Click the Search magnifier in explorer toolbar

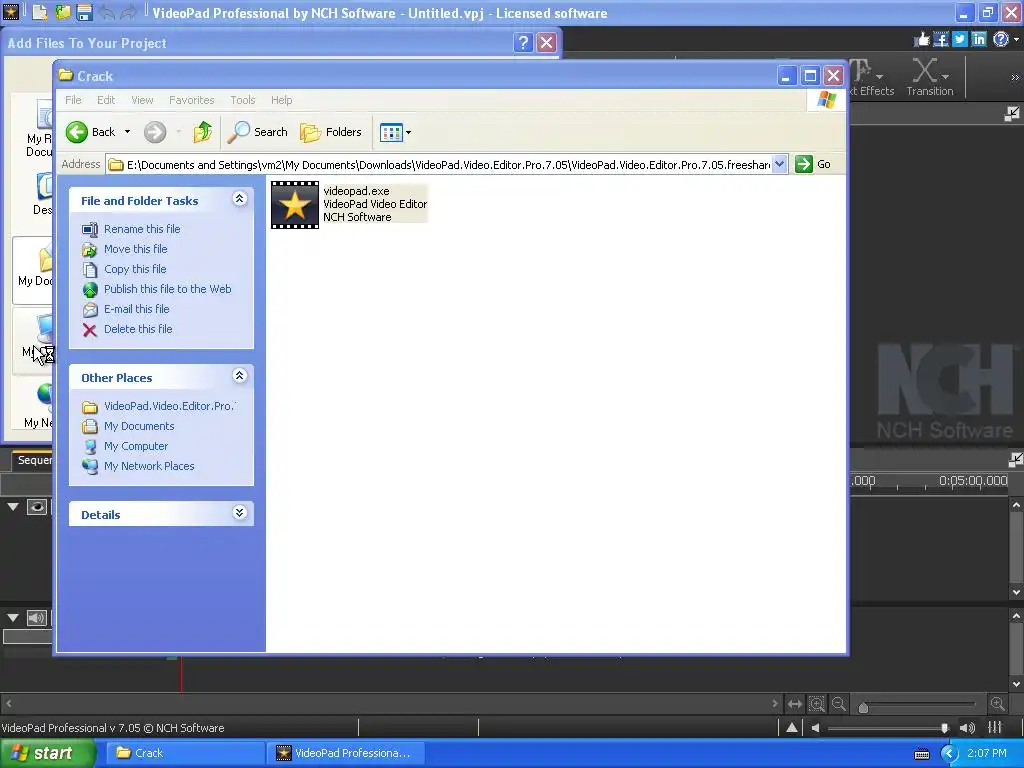click(257, 132)
